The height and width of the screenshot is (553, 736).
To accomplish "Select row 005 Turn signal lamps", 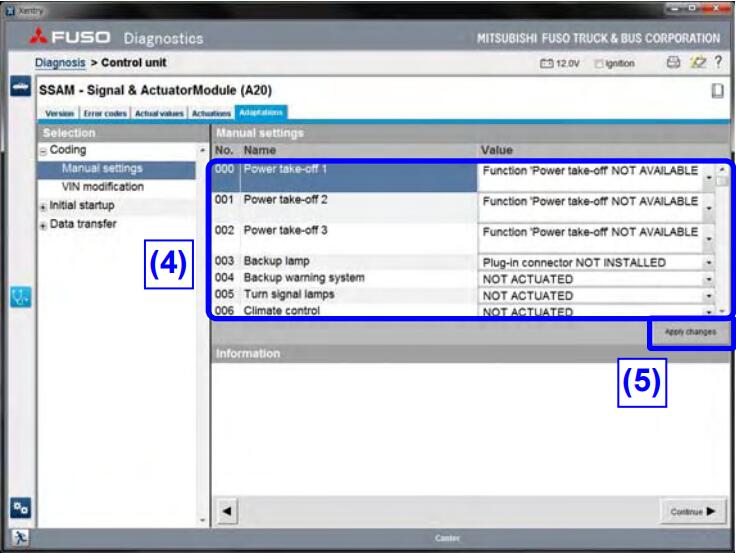I will click(x=344, y=294).
